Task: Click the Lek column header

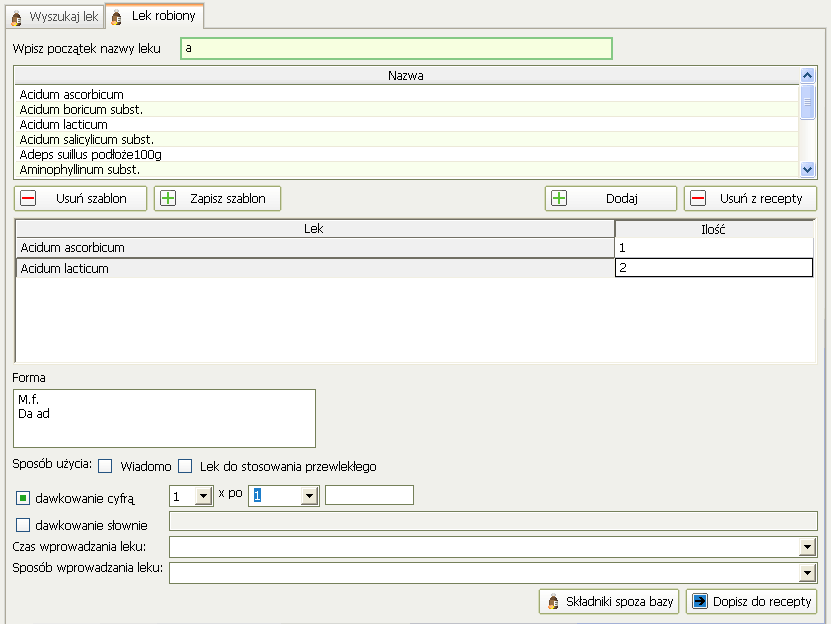Action: click(x=315, y=228)
